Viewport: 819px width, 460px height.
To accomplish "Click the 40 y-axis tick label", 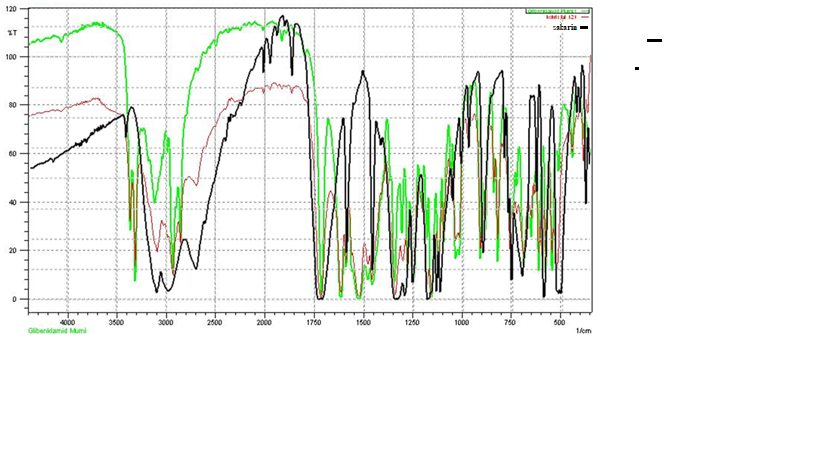I will click(13, 202).
